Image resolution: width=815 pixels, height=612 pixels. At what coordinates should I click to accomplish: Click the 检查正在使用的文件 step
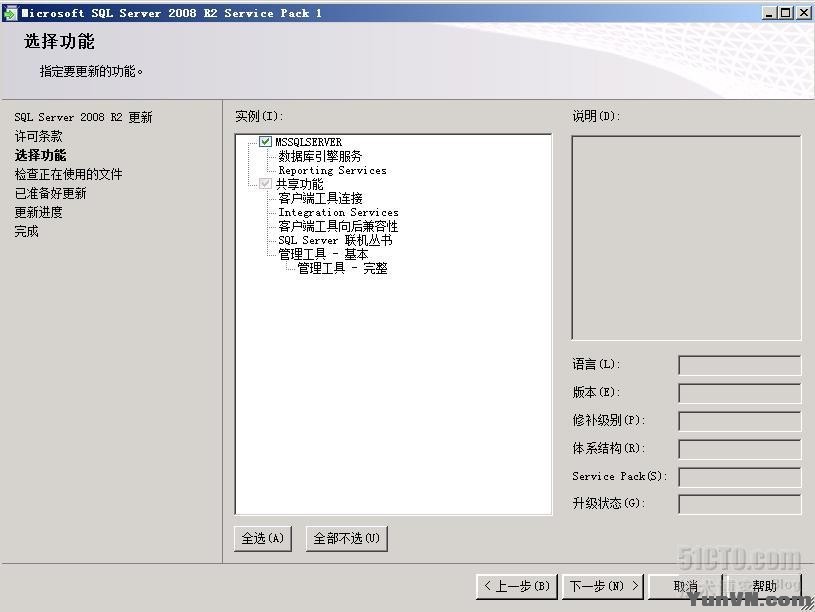coord(68,174)
